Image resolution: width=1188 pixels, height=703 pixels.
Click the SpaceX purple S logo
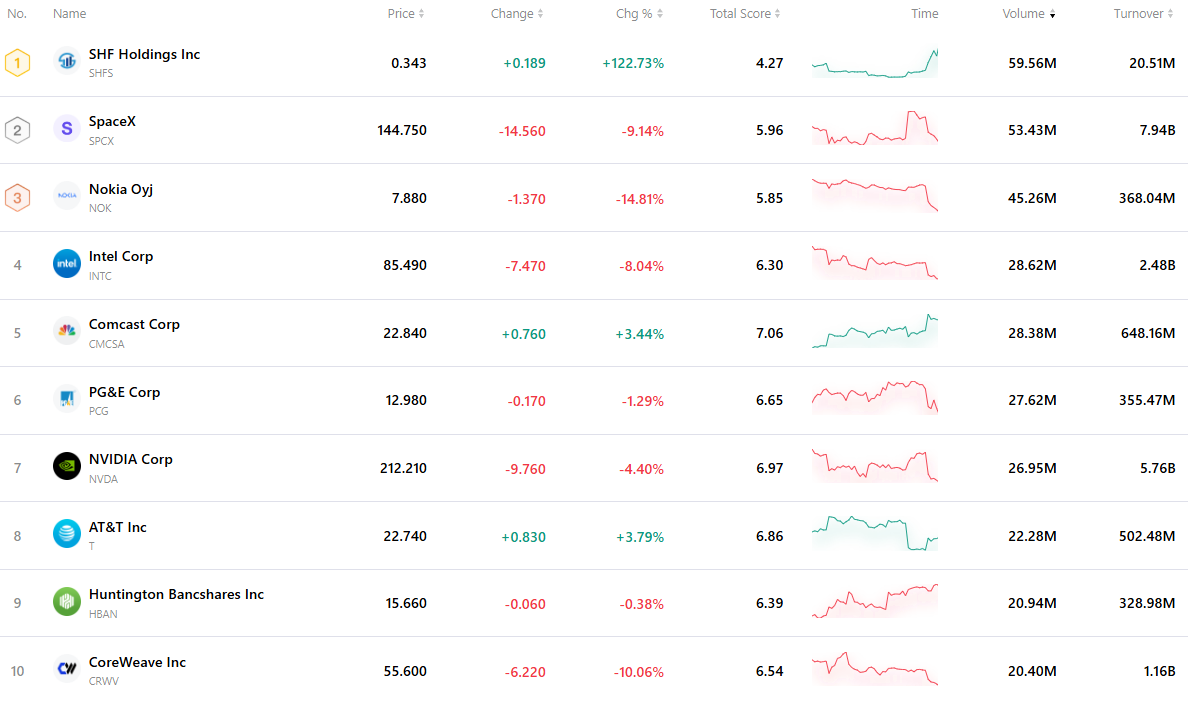(67, 129)
